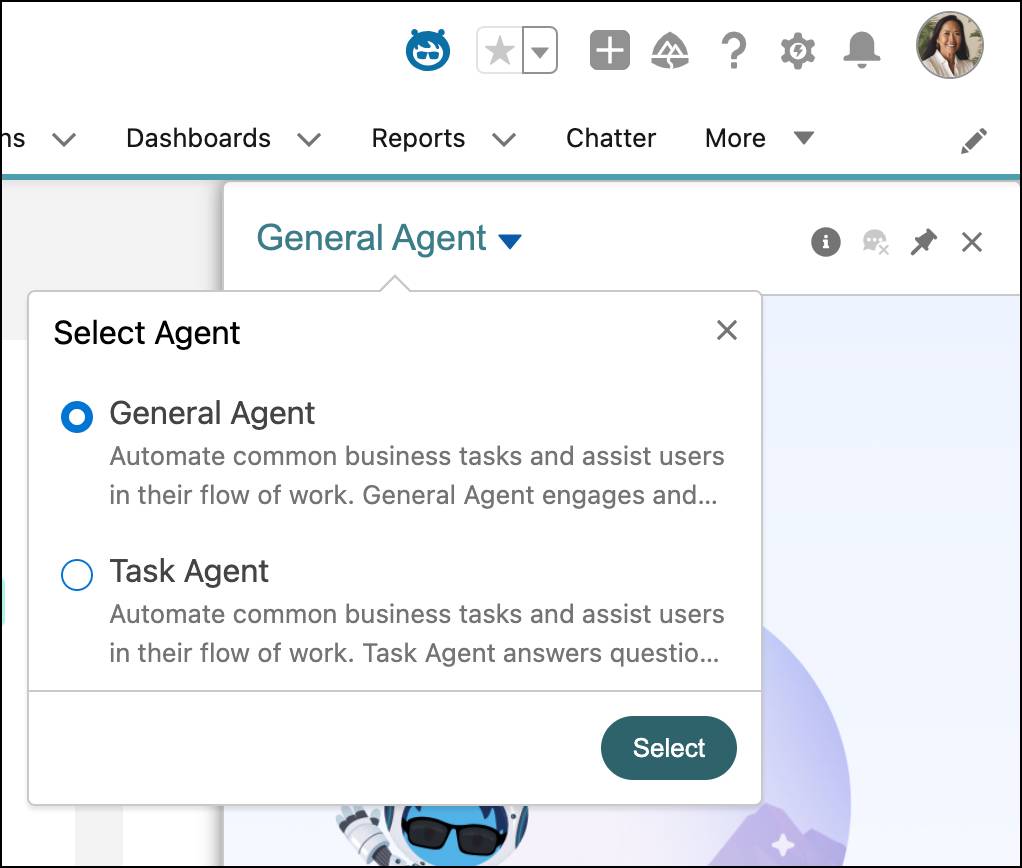Click the Select button
This screenshot has width=1022, height=868.
coord(669,747)
